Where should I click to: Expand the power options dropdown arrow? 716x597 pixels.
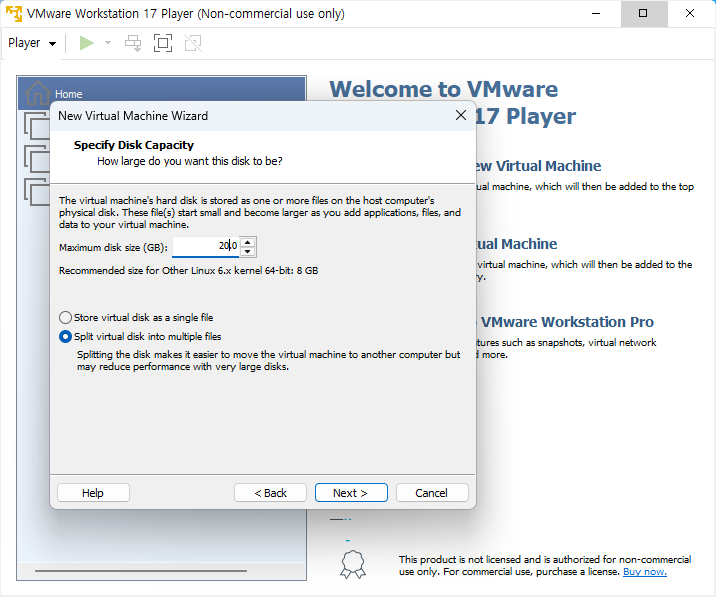click(x=108, y=43)
